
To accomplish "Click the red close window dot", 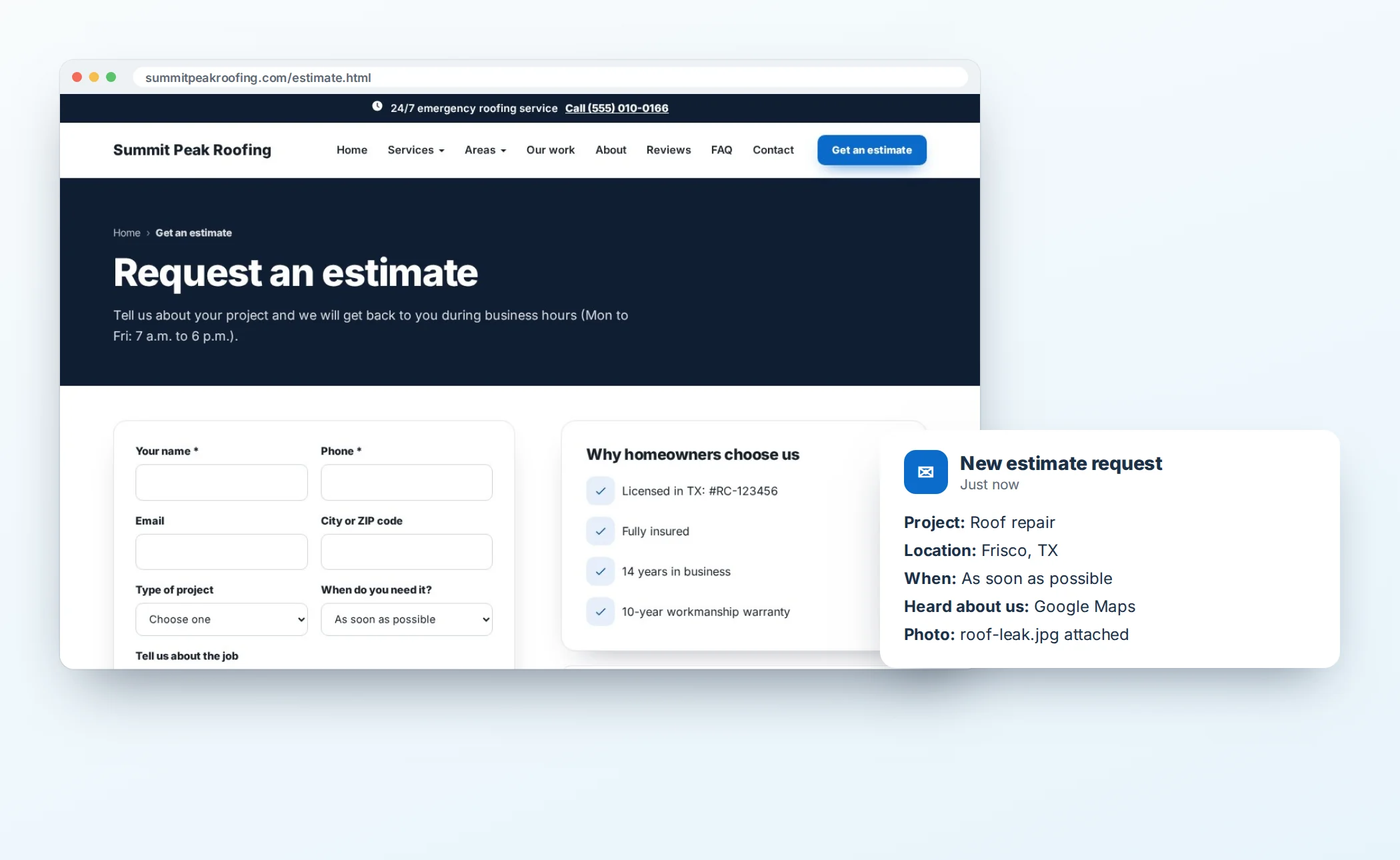I will (77, 77).
